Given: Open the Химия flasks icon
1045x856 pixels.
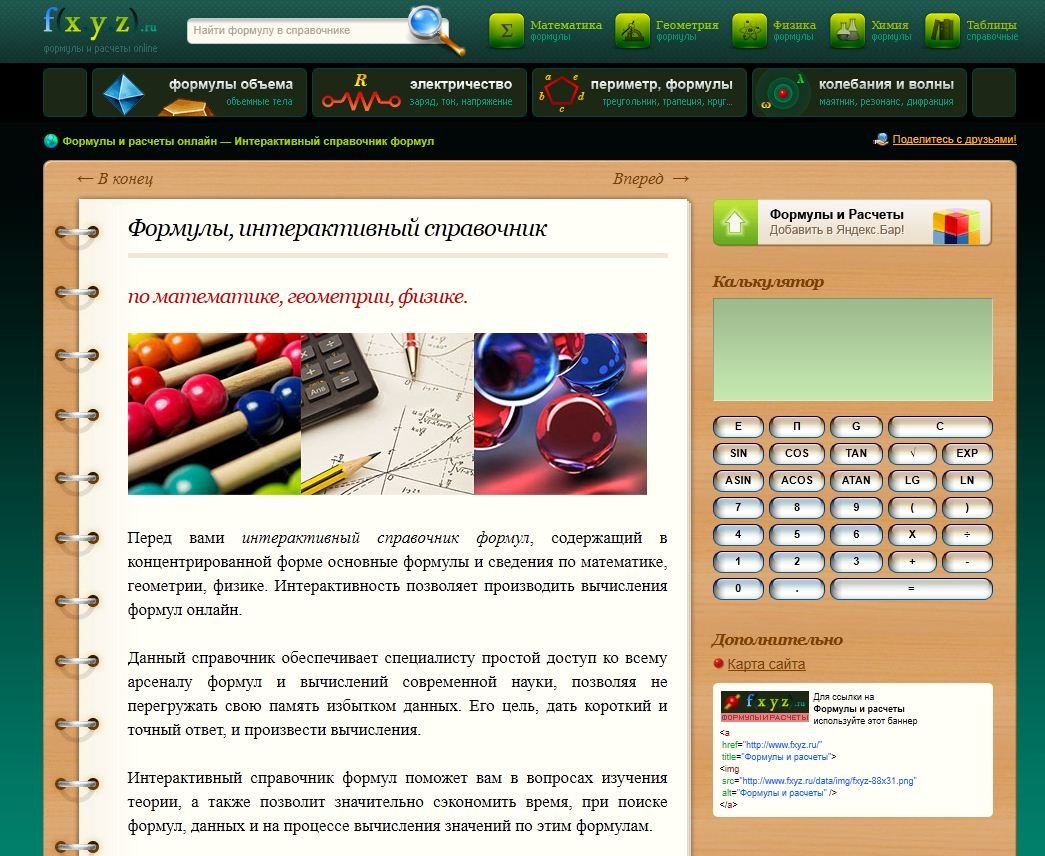Looking at the screenshot, I should click(x=848, y=31).
